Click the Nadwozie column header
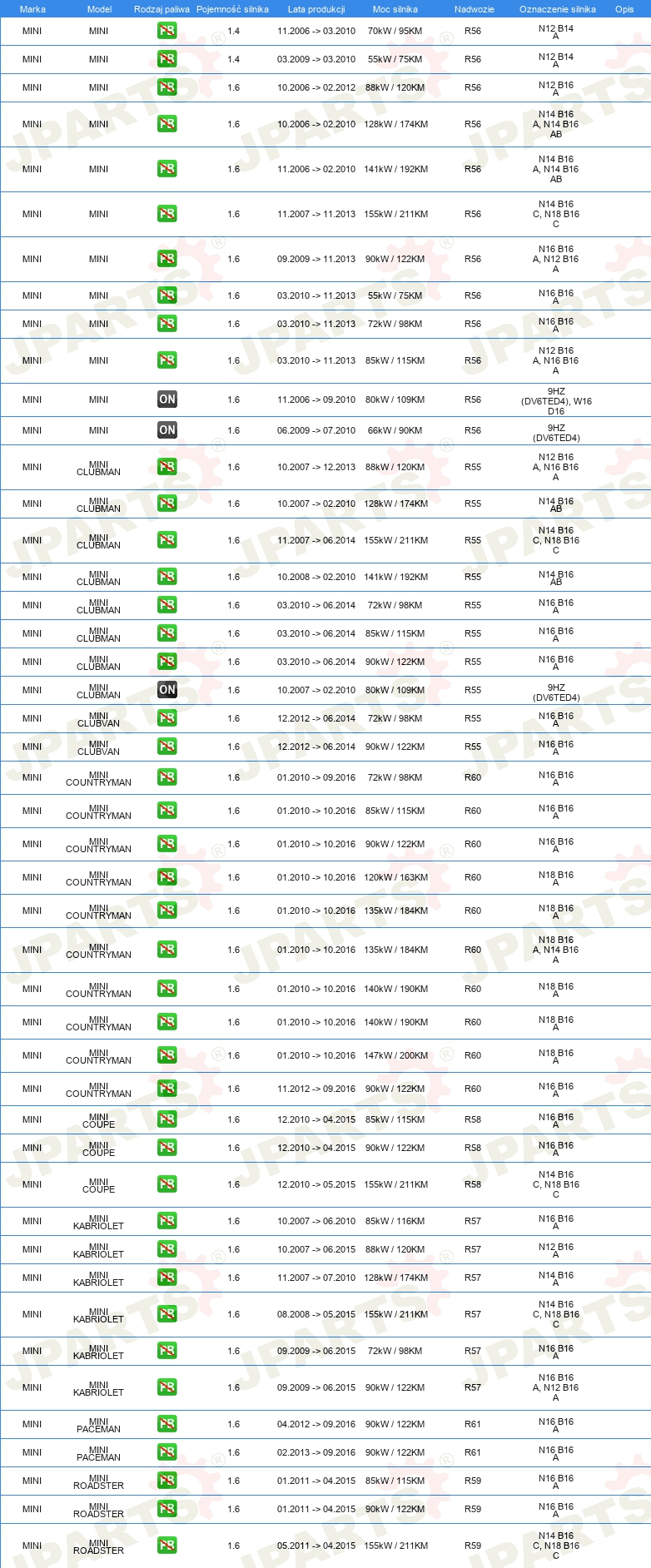 tap(475, 9)
